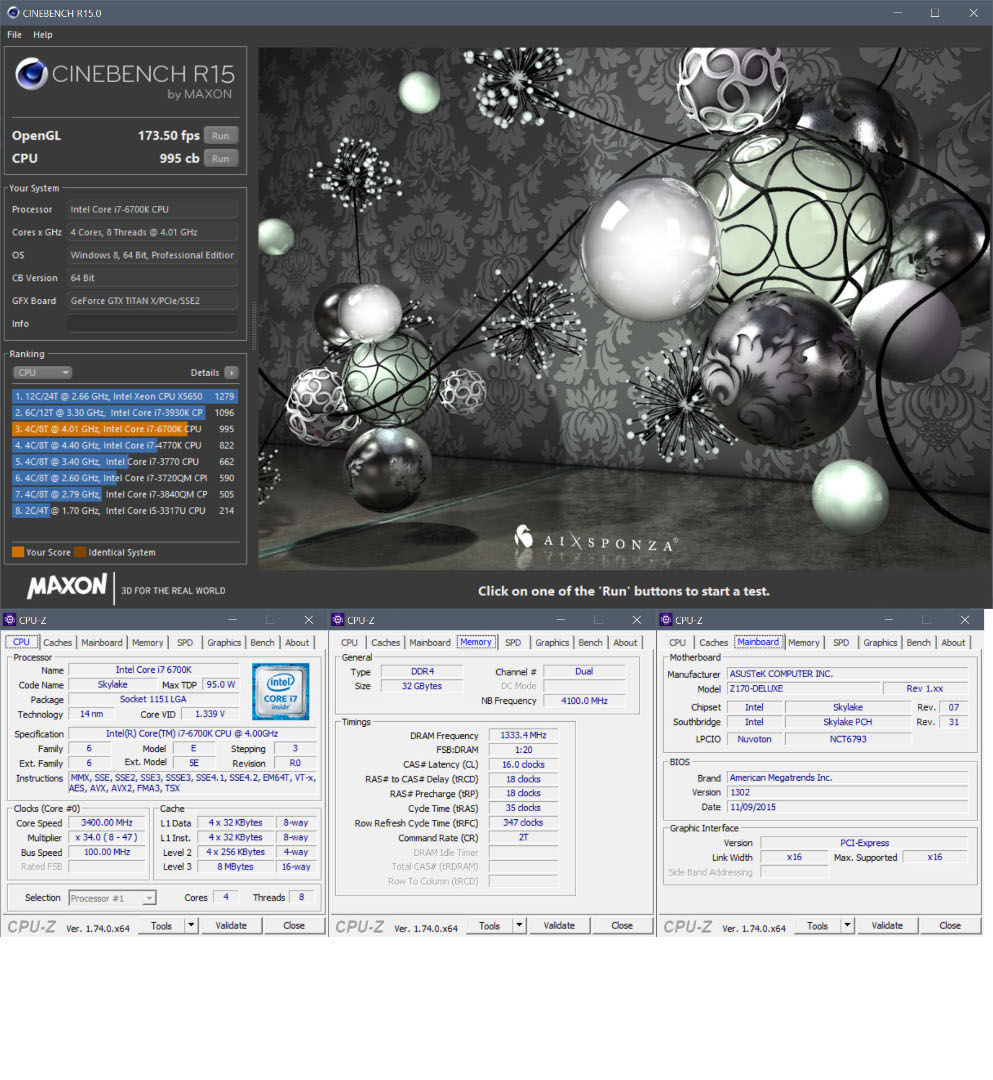Click Validate in third CPU-Z window

tap(887, 926)
